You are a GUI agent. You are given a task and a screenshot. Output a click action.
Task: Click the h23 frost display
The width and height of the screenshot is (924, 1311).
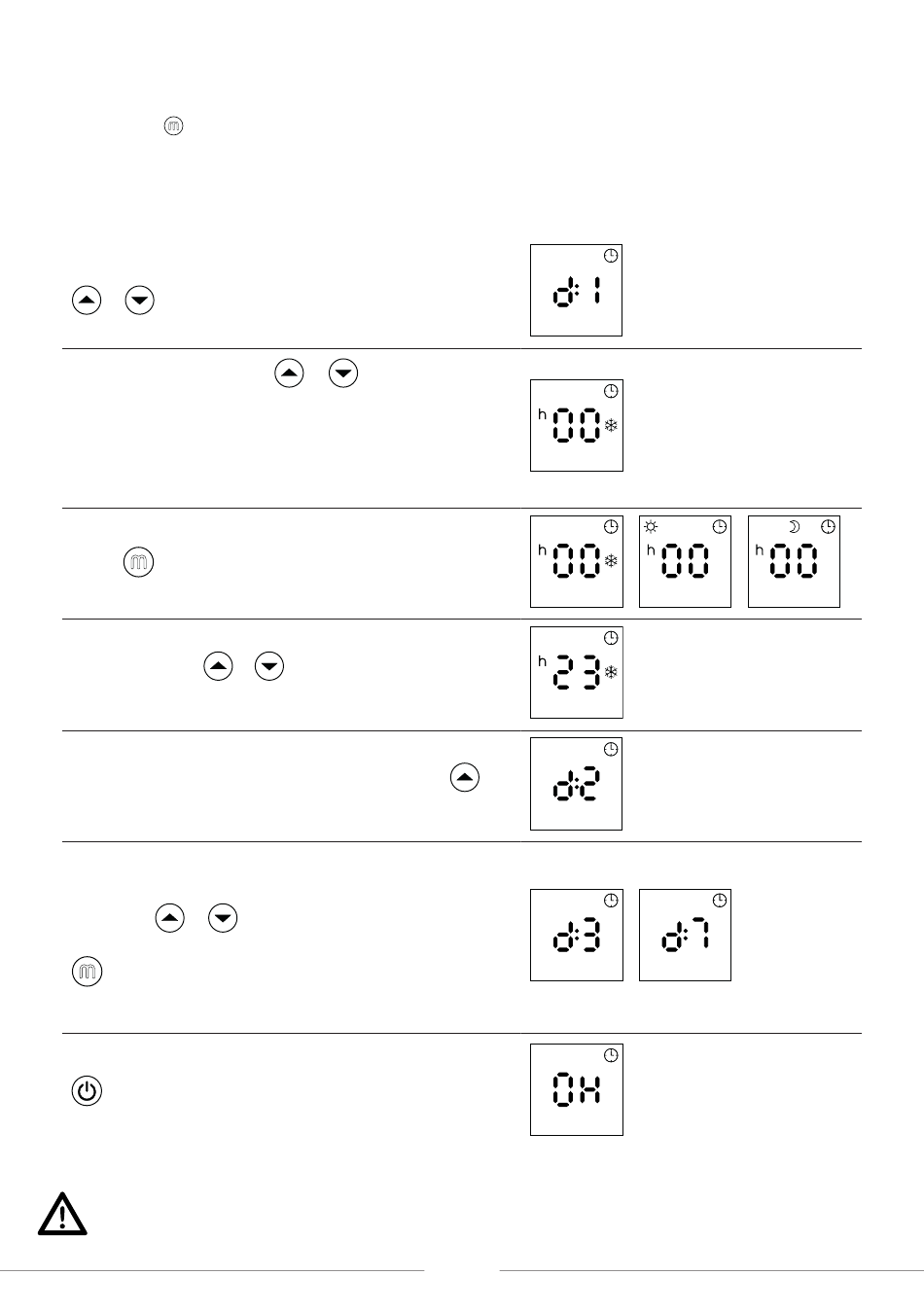(577, 672)
